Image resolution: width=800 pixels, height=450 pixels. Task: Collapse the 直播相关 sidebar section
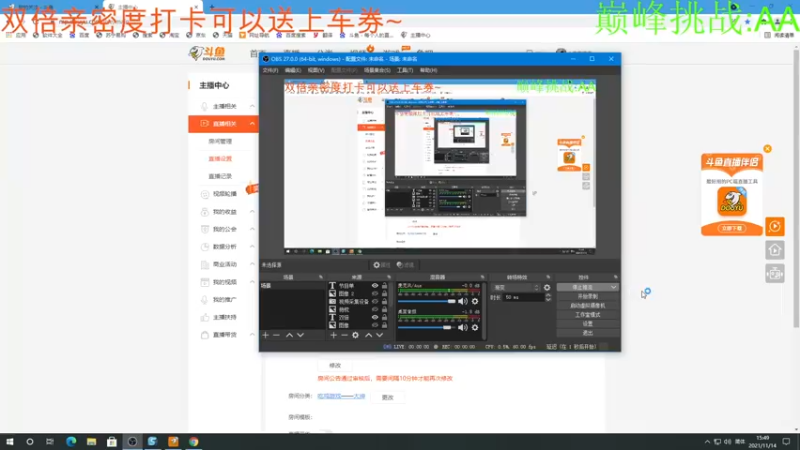[x=252, y=124]
